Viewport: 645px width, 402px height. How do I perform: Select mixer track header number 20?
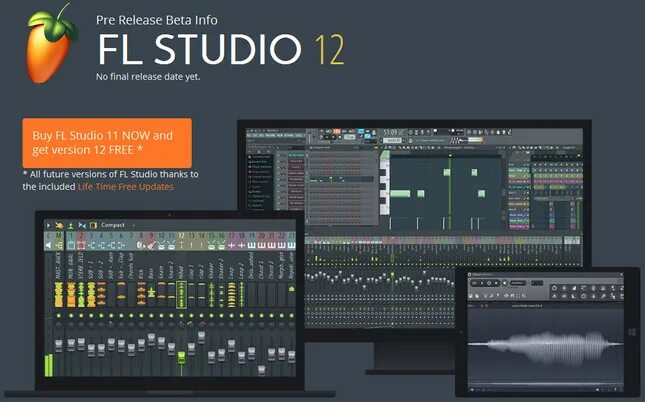coord(262,235)
